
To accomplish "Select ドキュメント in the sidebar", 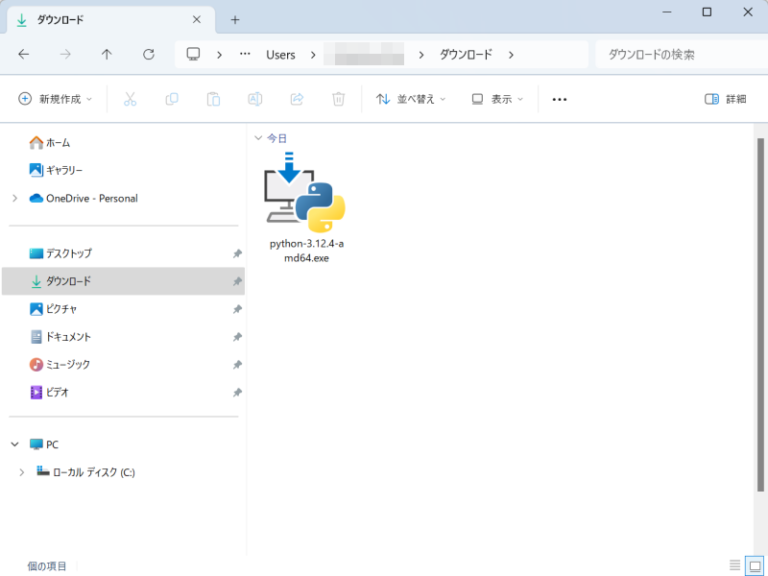I will (x=68, y=337).
